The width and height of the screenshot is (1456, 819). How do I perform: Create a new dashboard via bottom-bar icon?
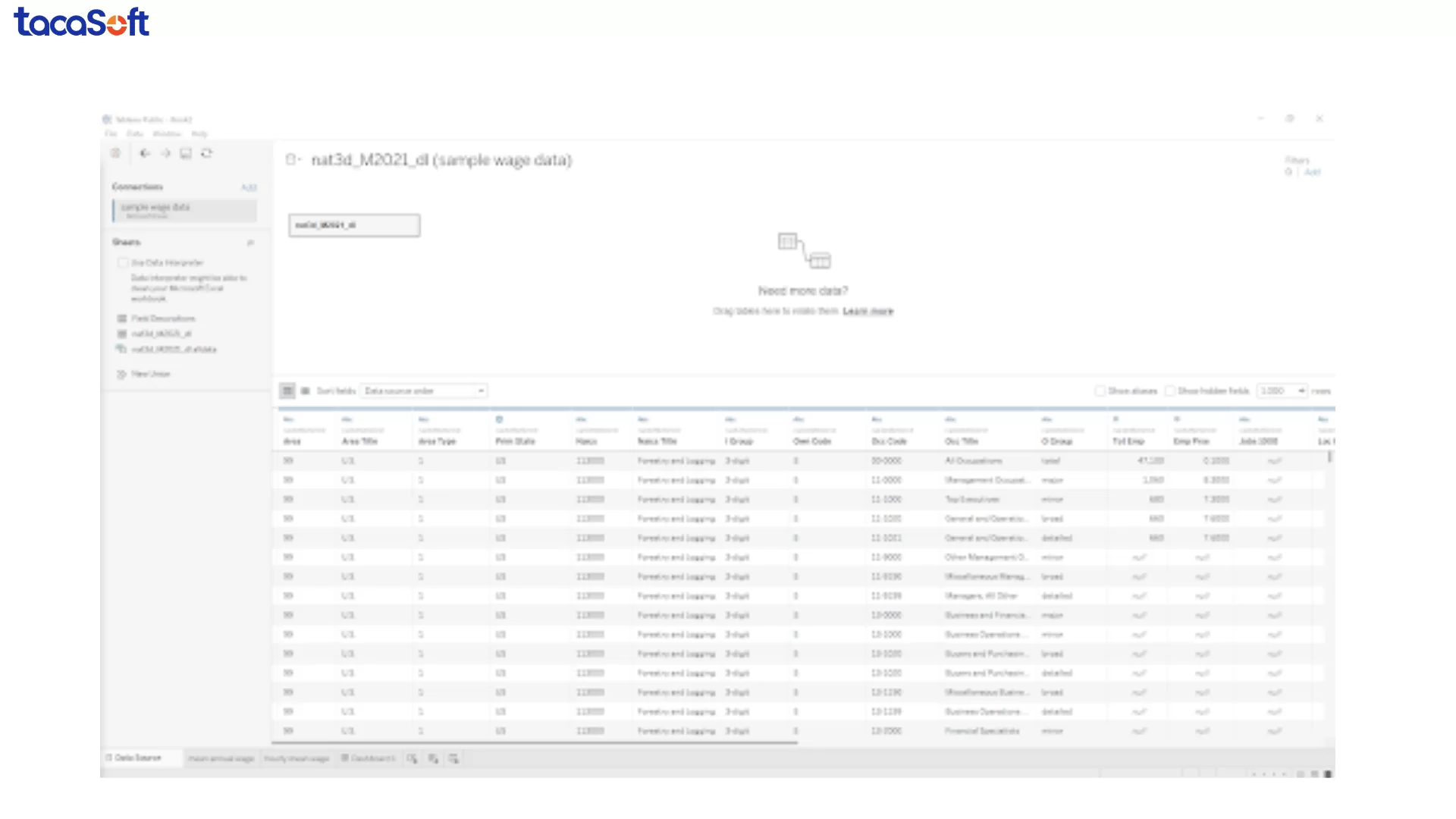click(x=432, y=758)
